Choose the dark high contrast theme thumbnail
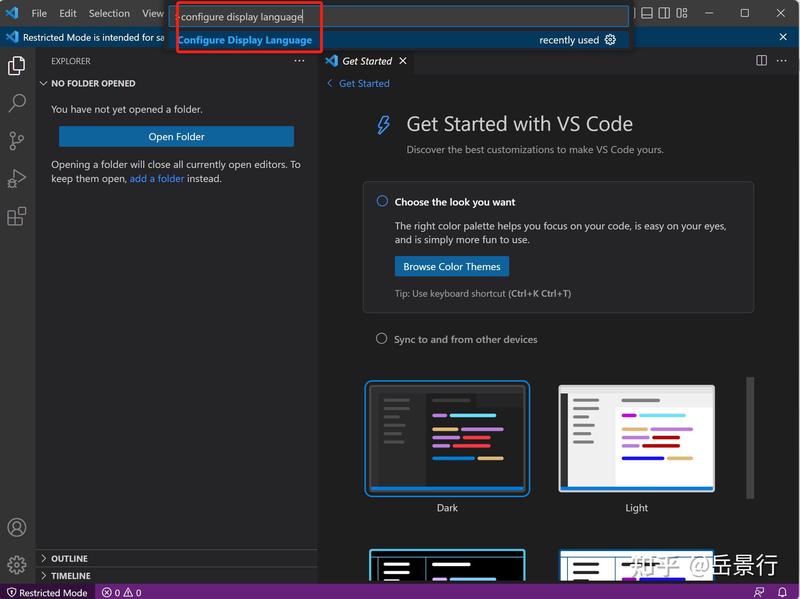Screen dimensions: 800x599 pos(447,565)
